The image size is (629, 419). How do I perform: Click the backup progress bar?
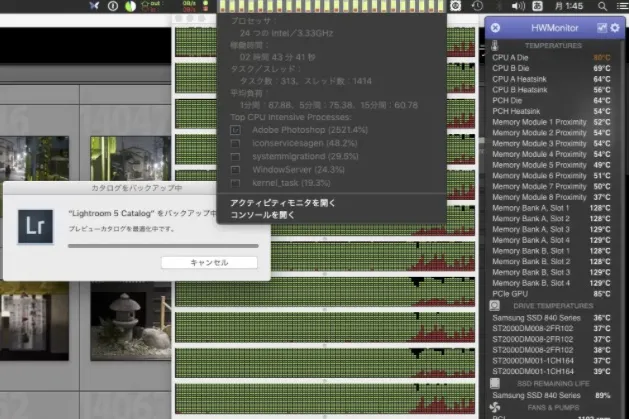click(x=163, y=246)
